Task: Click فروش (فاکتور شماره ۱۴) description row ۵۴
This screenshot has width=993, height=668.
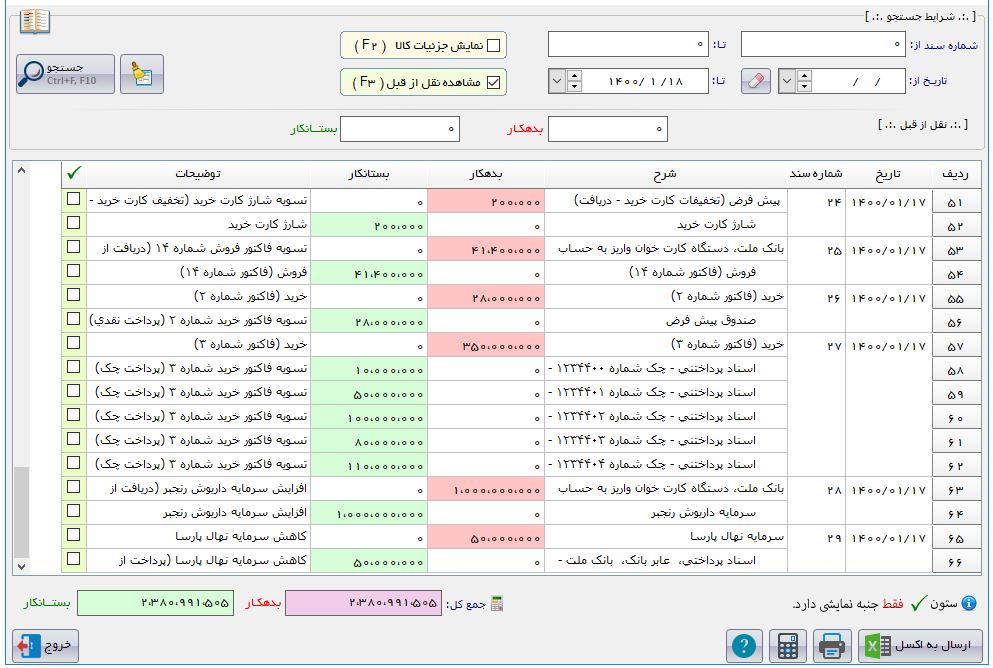Action: 666,274
